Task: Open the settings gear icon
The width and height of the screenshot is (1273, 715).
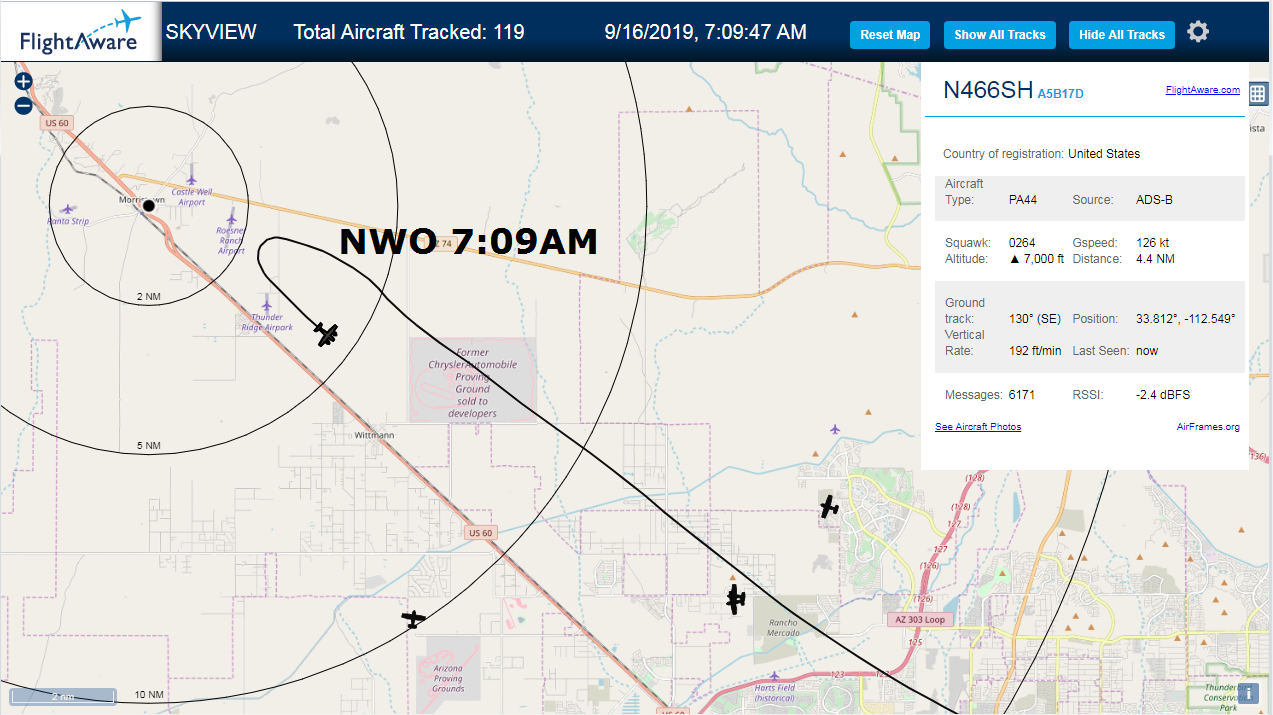Action: point(1198,32)
